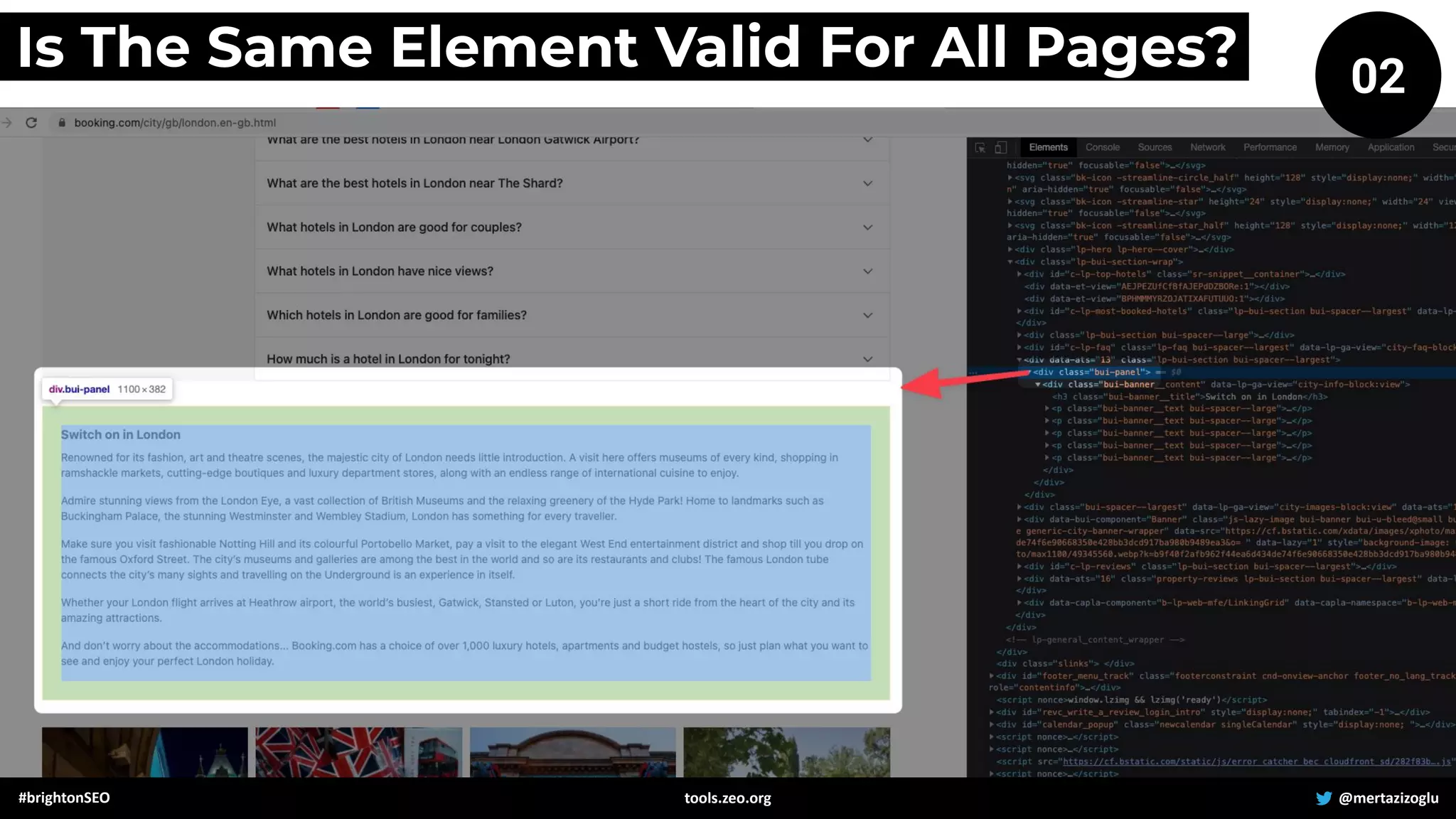Select the h3 bui-banner__title node
Image resolution: width=1456 pixels, height=819 pixels.
coord(1189,397)
